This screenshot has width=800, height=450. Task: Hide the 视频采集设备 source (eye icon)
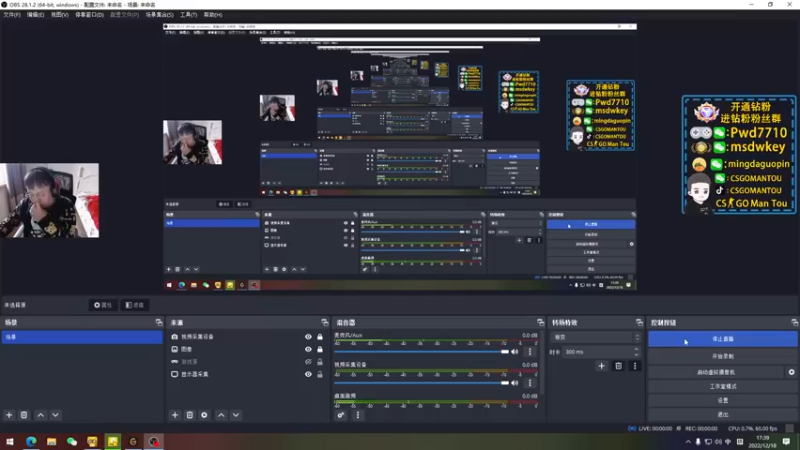308,337
